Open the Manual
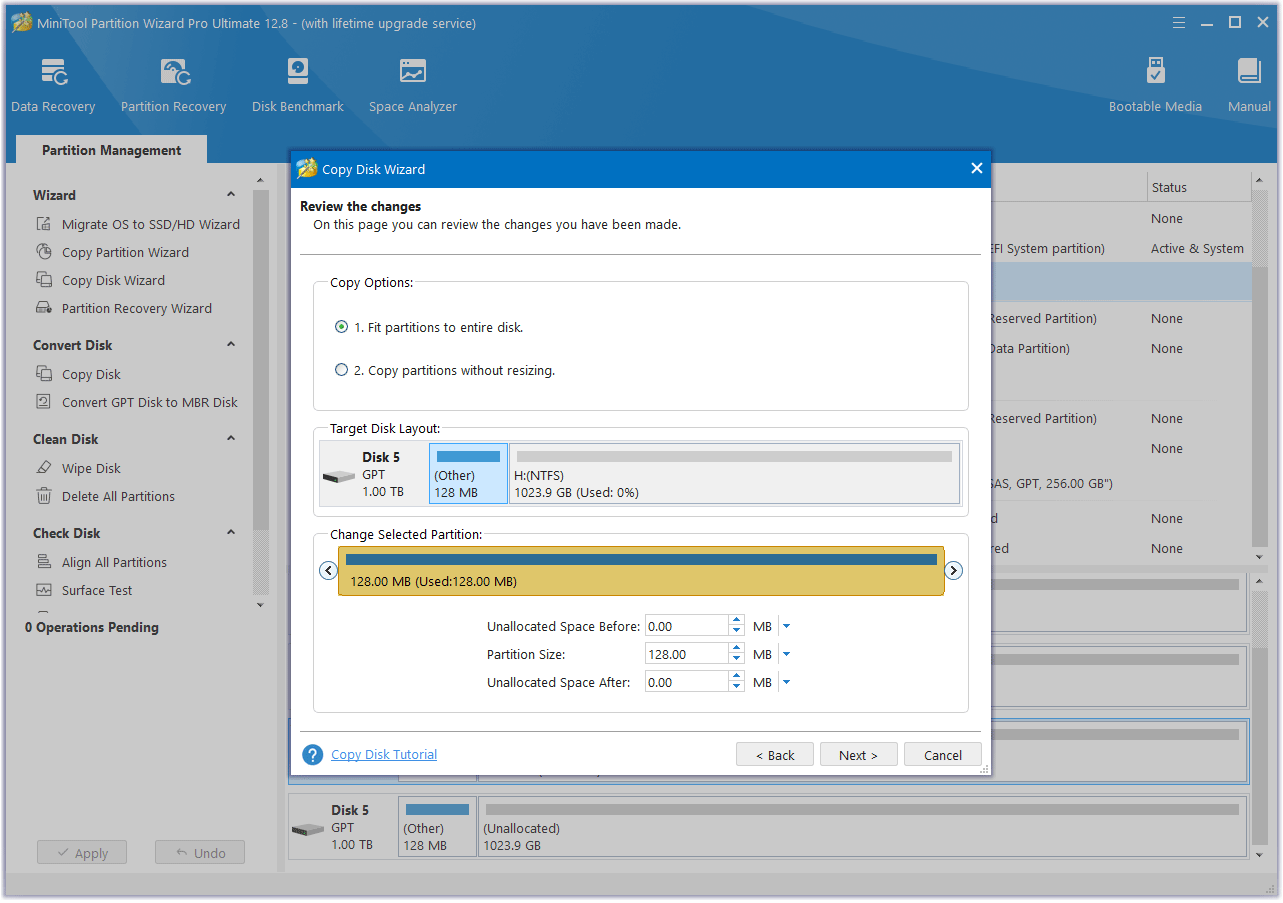This screenshot has width=1283, height=903. [x=1249, y=85]
